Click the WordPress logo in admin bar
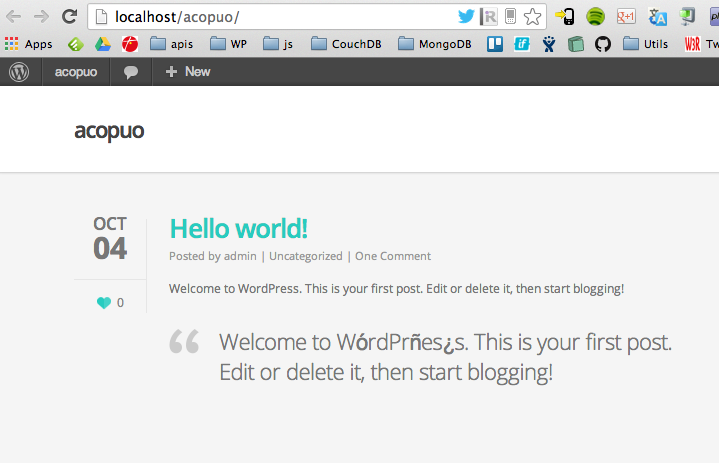The image size is (719, 463). (19, 72)
